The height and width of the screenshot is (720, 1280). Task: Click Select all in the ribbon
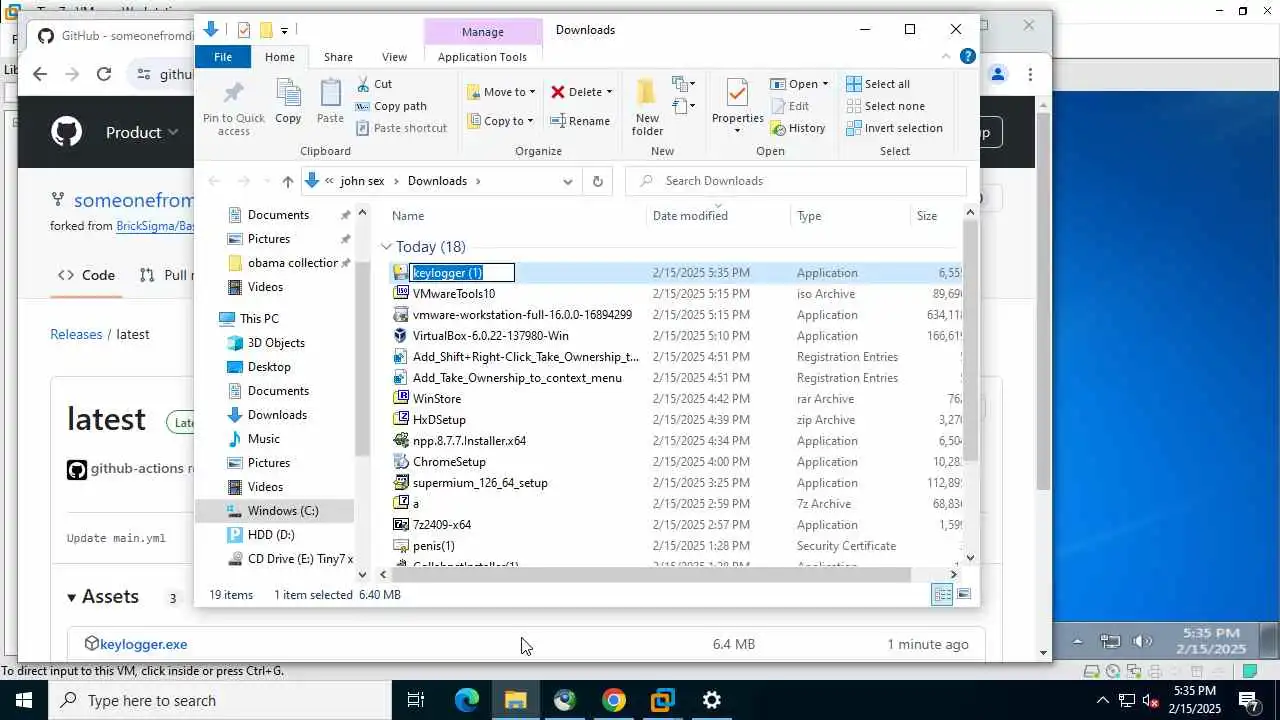878,84
